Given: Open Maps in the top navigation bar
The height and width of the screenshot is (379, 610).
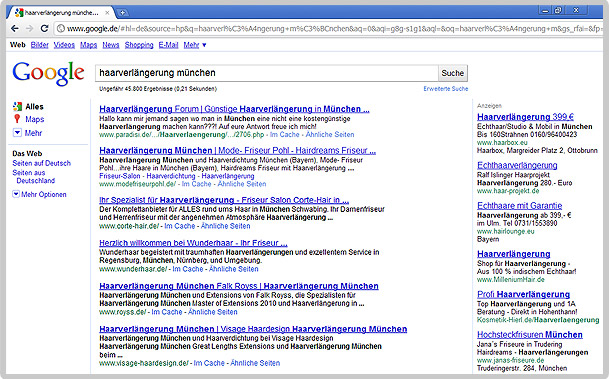Looking at the screenshot, I should 89,45.
